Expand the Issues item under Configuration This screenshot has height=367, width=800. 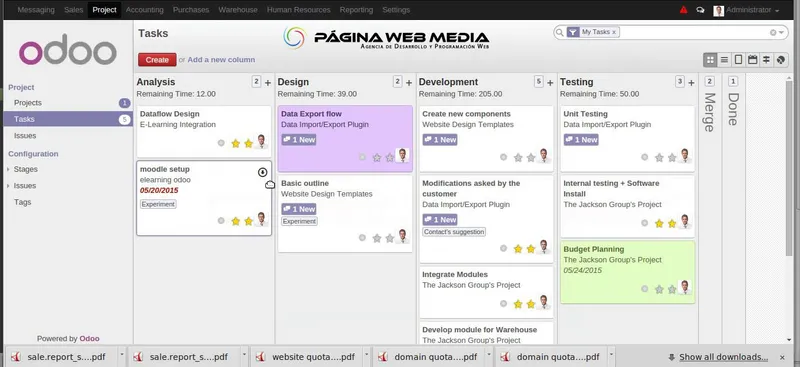[x=24, y=185]
